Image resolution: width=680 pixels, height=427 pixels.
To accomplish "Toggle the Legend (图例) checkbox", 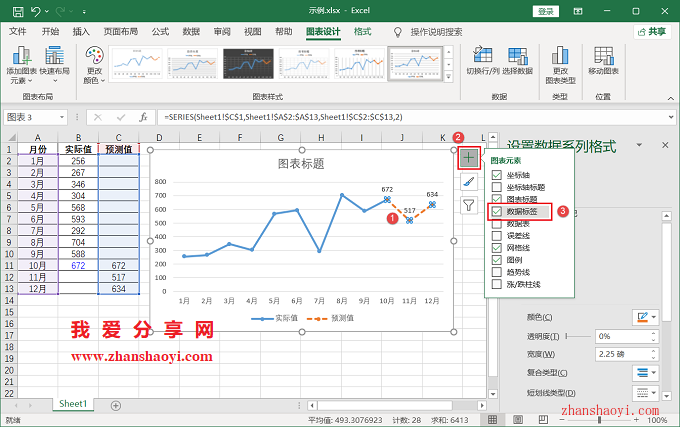I will coord(497,260).
